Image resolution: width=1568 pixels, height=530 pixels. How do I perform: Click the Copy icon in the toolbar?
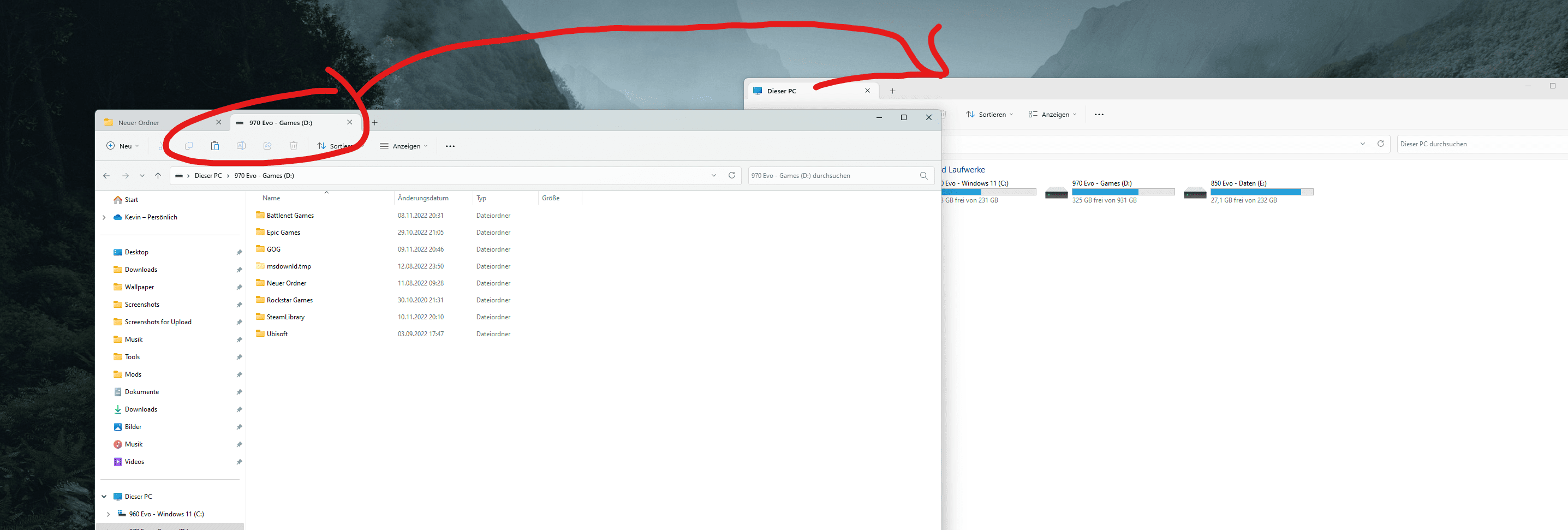(189, 146)
